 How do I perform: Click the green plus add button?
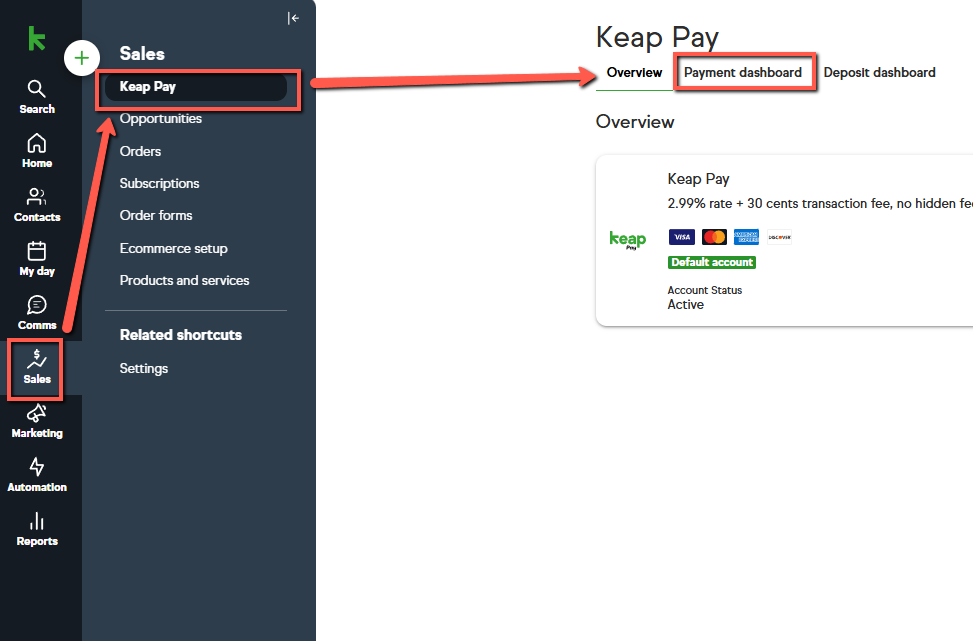pos(82,58)
